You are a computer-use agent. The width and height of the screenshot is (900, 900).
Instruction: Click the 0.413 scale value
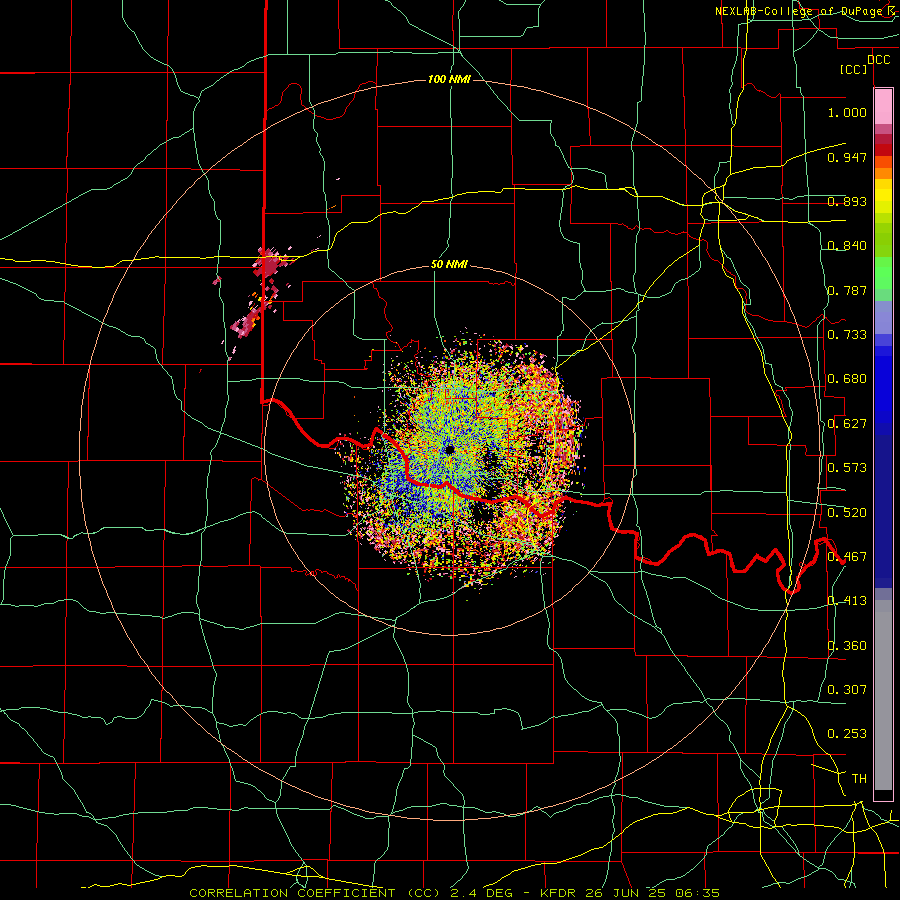pyautogui.click(x=847, y=601)
